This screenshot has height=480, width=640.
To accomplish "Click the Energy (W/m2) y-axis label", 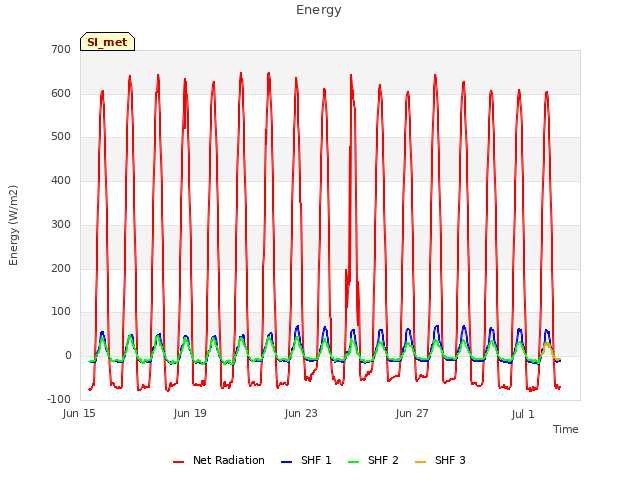I will (13, 225).
